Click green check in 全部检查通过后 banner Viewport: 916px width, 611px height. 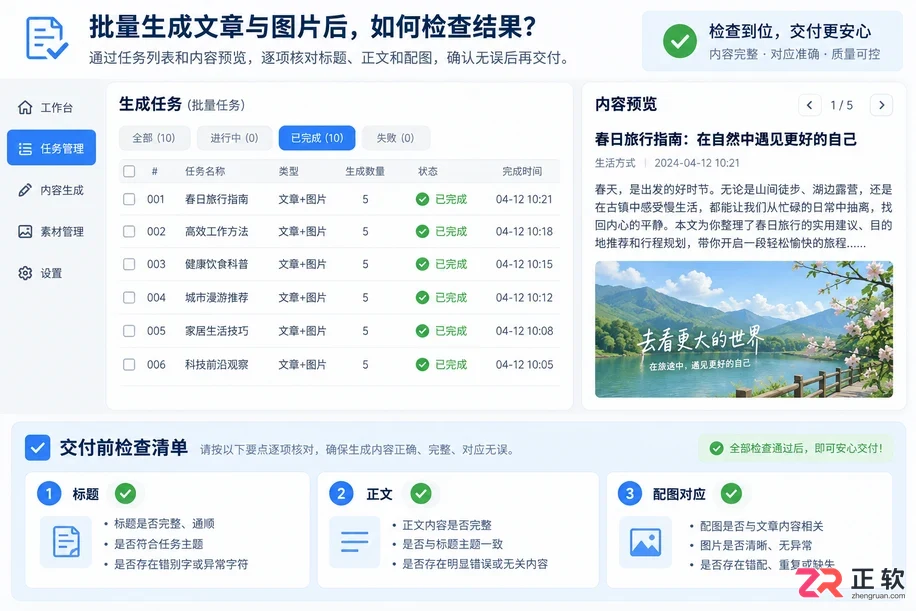click(716, 448)
